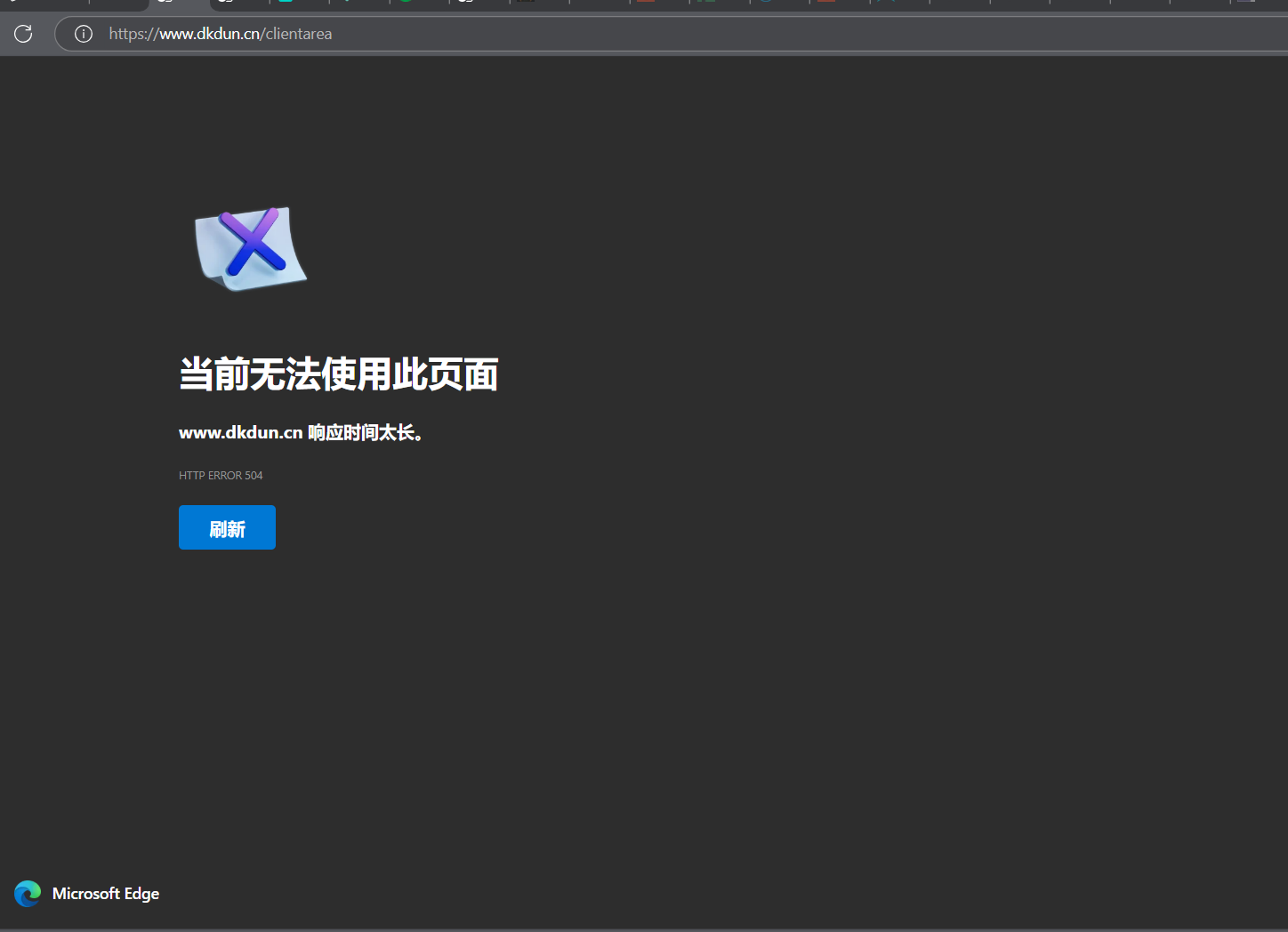
Task: Open site information via the info icon
Action: coord(83,34)
